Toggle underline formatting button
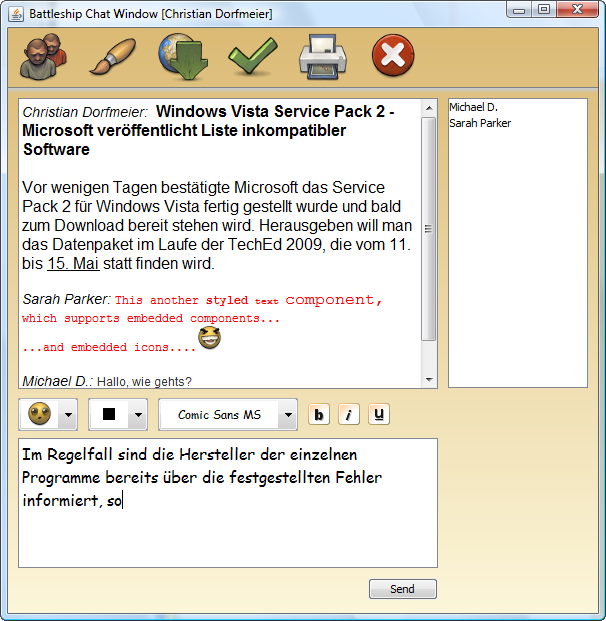Image resolution: width=606 pixels, height=621 pixels. [379, 414]
